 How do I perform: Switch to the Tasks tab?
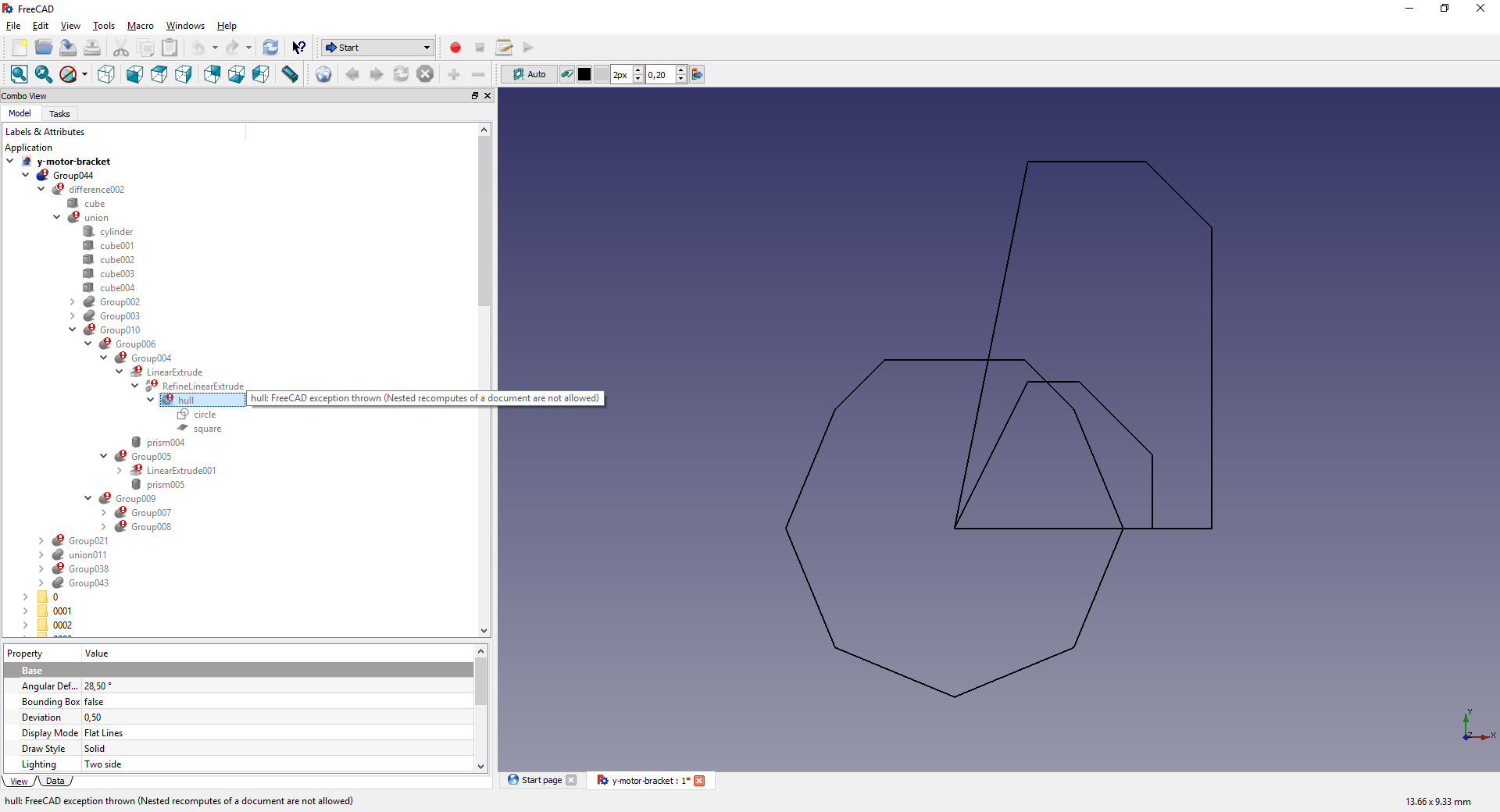59,114
